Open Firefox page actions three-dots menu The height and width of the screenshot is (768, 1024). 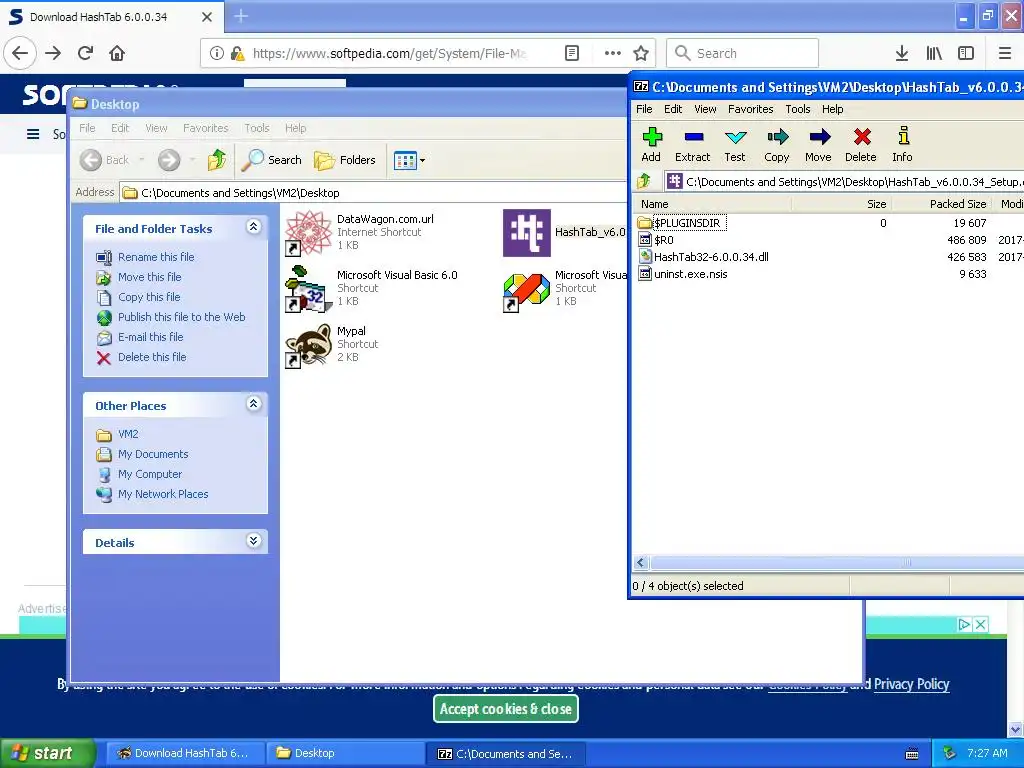[x=613, y=53]
